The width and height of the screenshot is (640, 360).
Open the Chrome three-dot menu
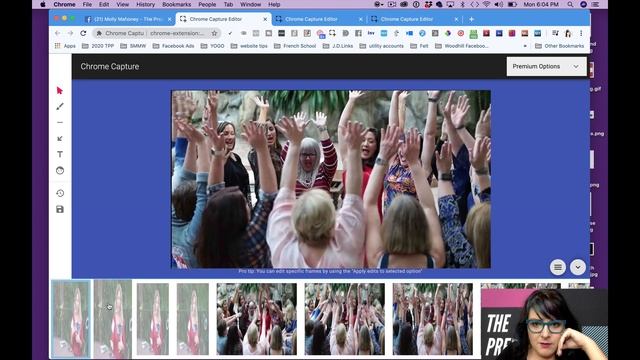click(581, 33)
